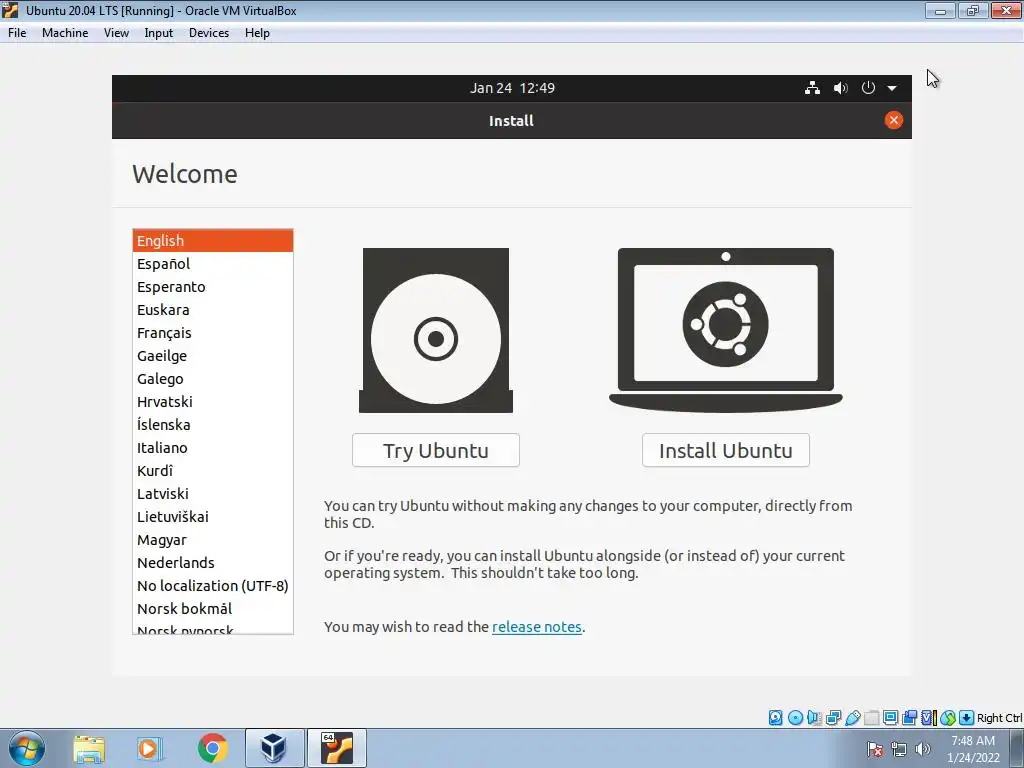The width and height of the screenshot is (1024, 768).
Task: Select Galego in the language list
Action: pos(213,379)
